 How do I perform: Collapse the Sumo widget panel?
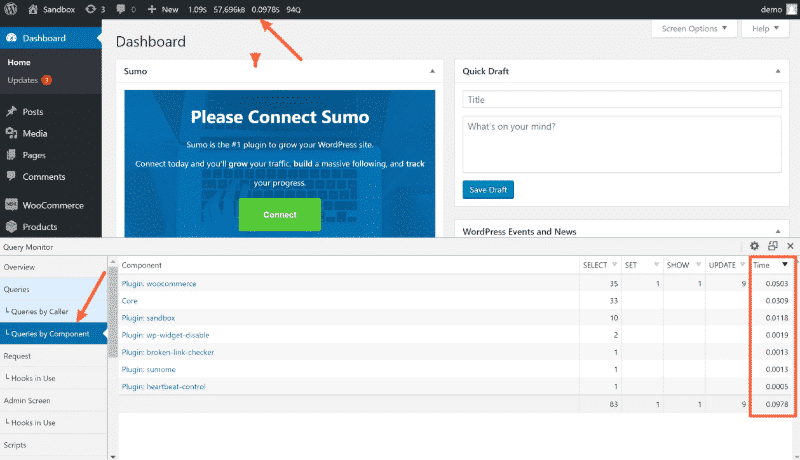432,72
